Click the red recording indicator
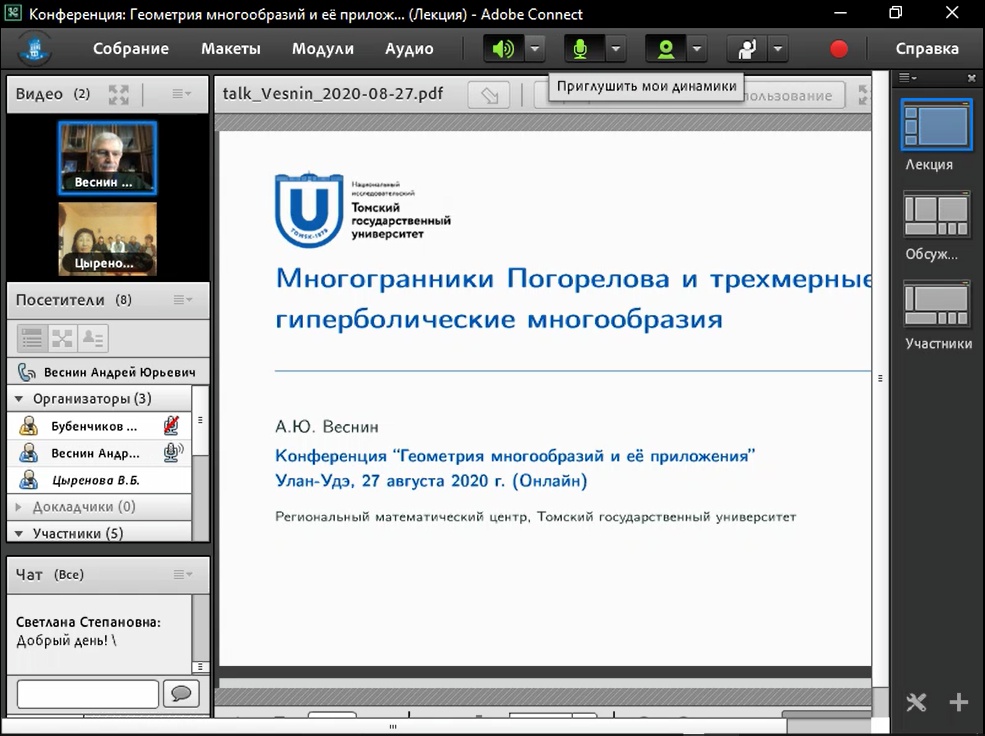 point(839,49)
